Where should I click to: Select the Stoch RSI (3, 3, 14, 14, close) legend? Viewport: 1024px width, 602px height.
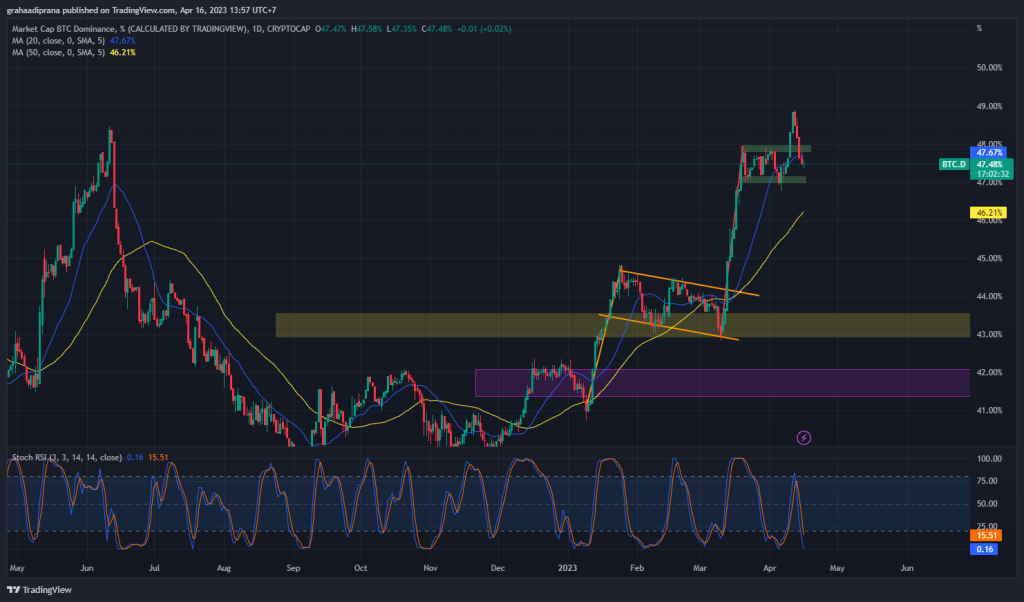click(67, 457)
